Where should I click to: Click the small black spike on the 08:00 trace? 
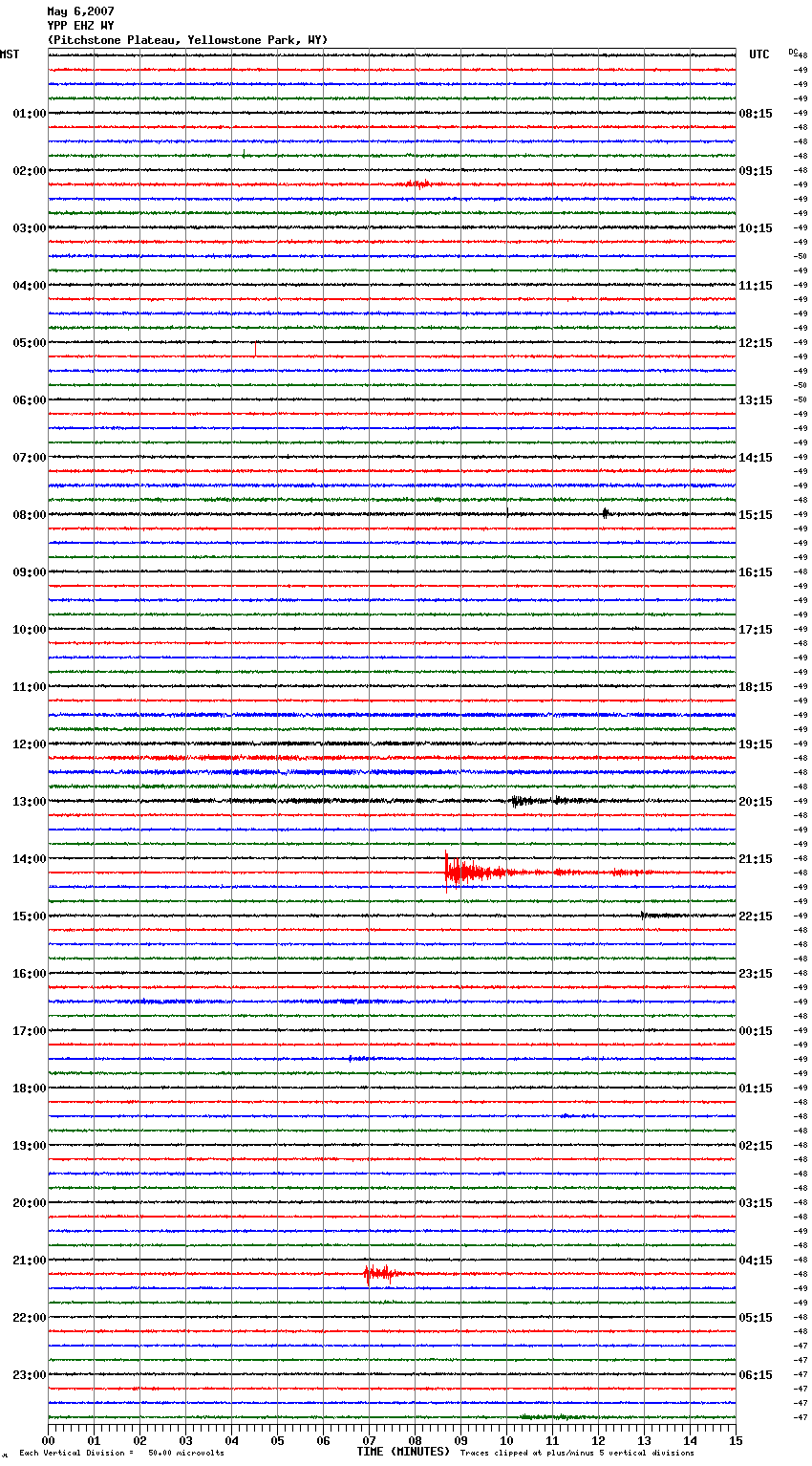click(606, 513)
